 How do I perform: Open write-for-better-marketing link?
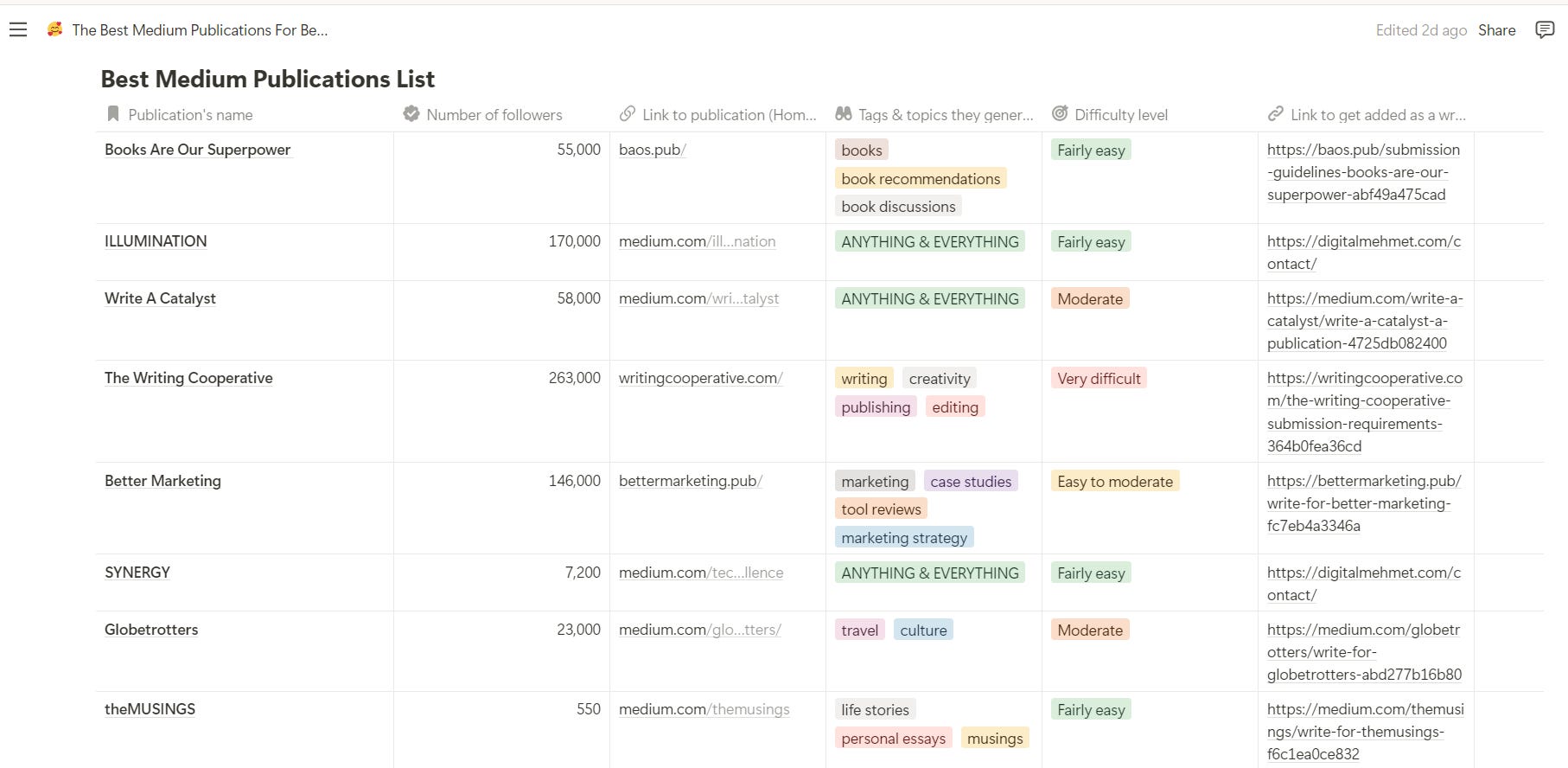pyautogui.click(x=1364, y=503)
